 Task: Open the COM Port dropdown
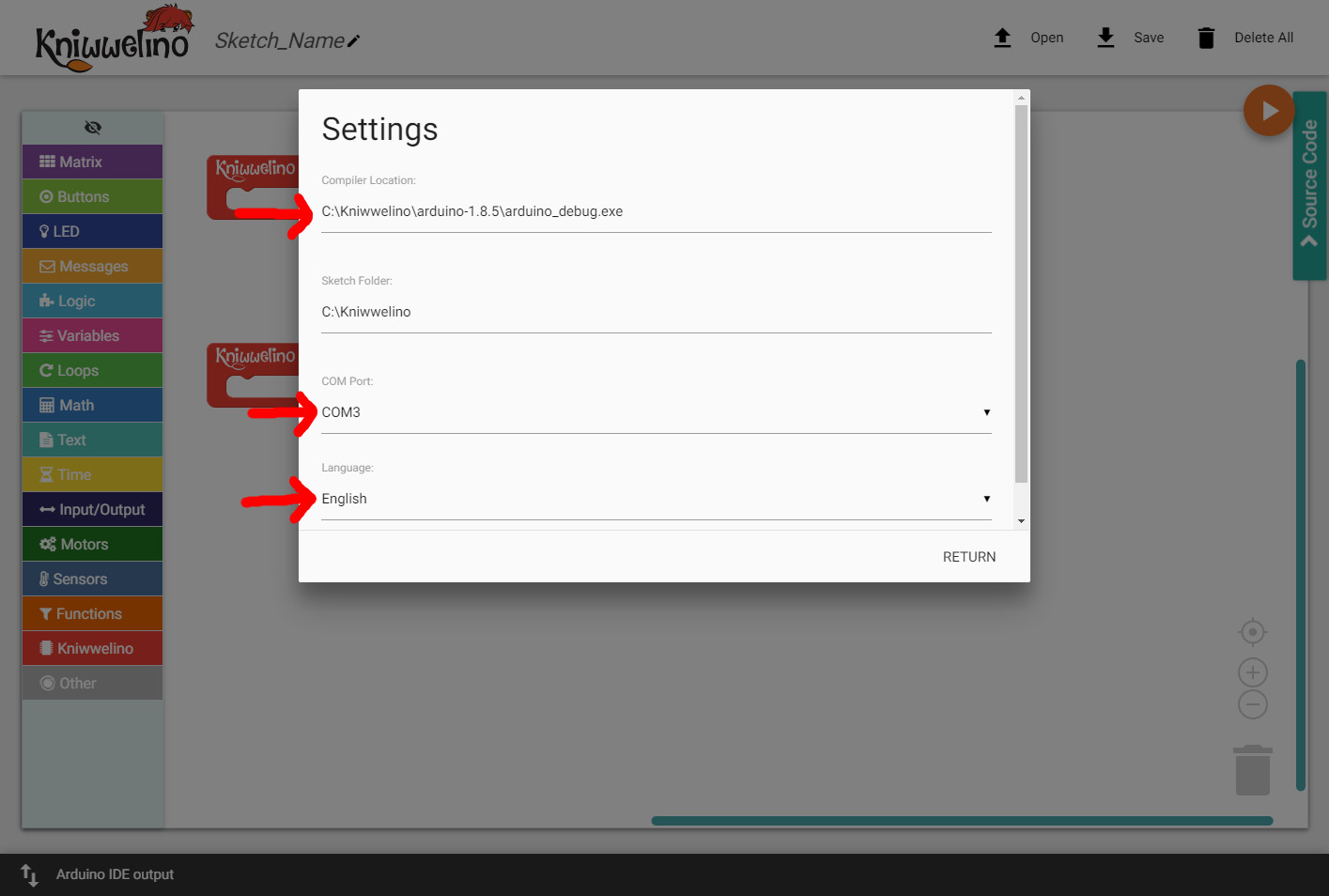[x=657, y=412]
